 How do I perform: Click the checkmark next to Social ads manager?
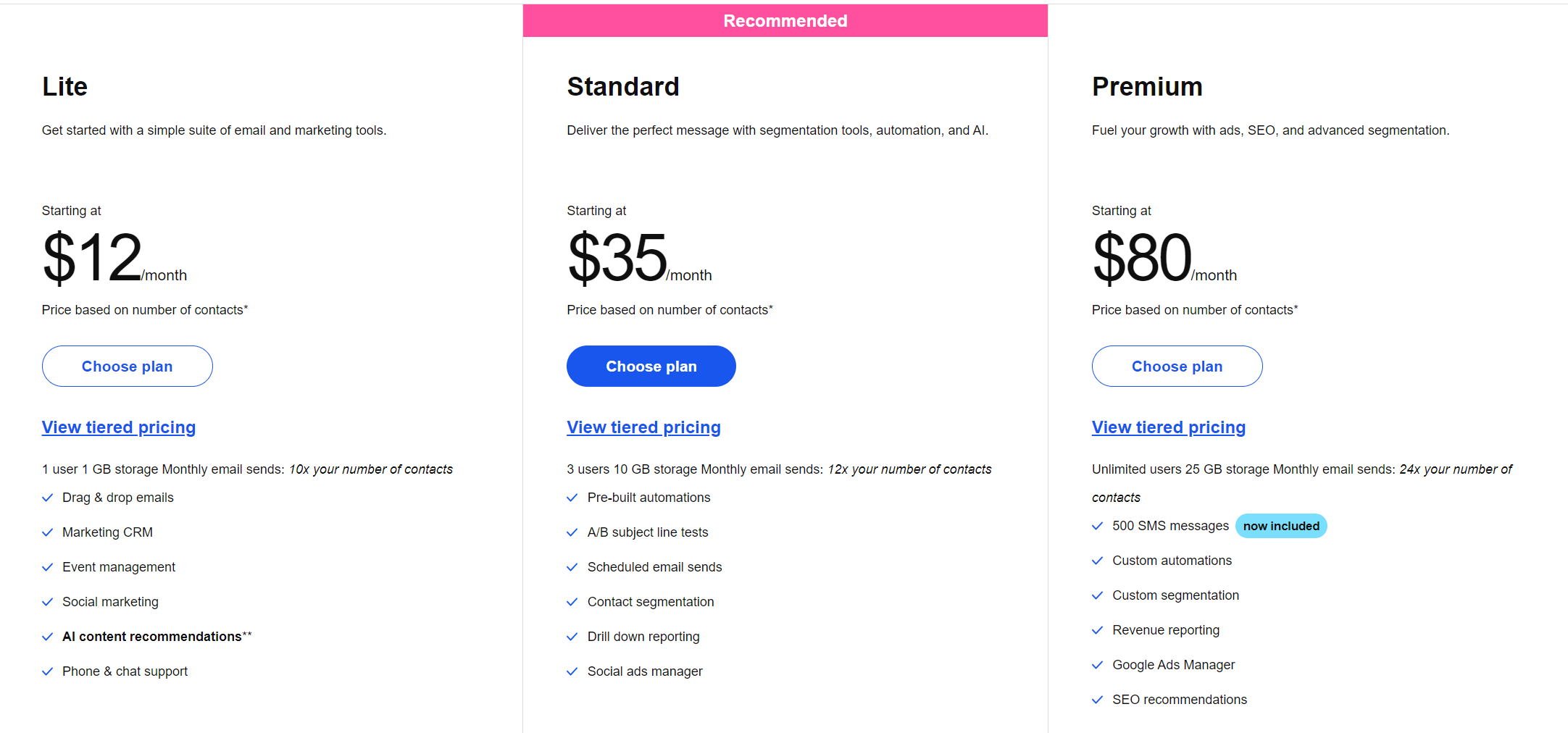point(572,671)
